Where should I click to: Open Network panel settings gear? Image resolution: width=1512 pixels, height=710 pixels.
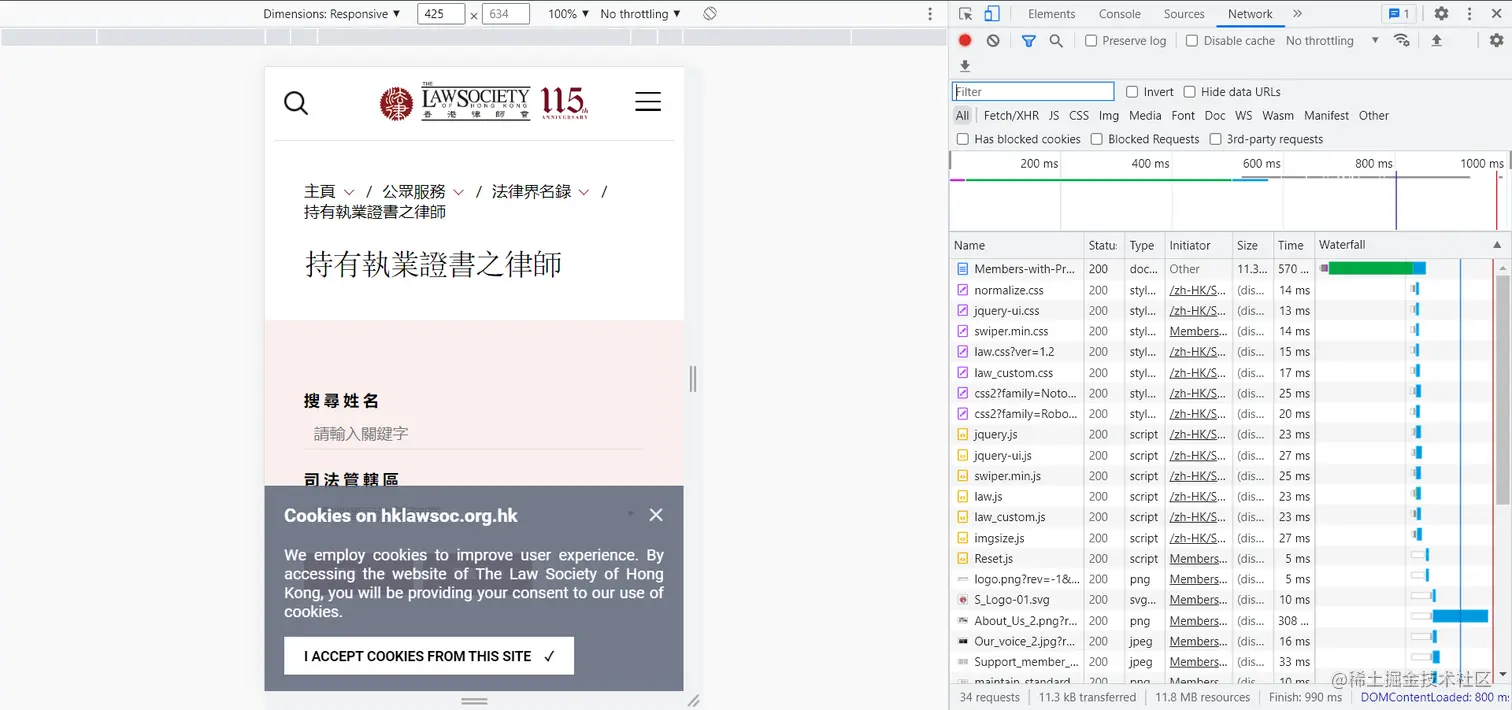1496,41
